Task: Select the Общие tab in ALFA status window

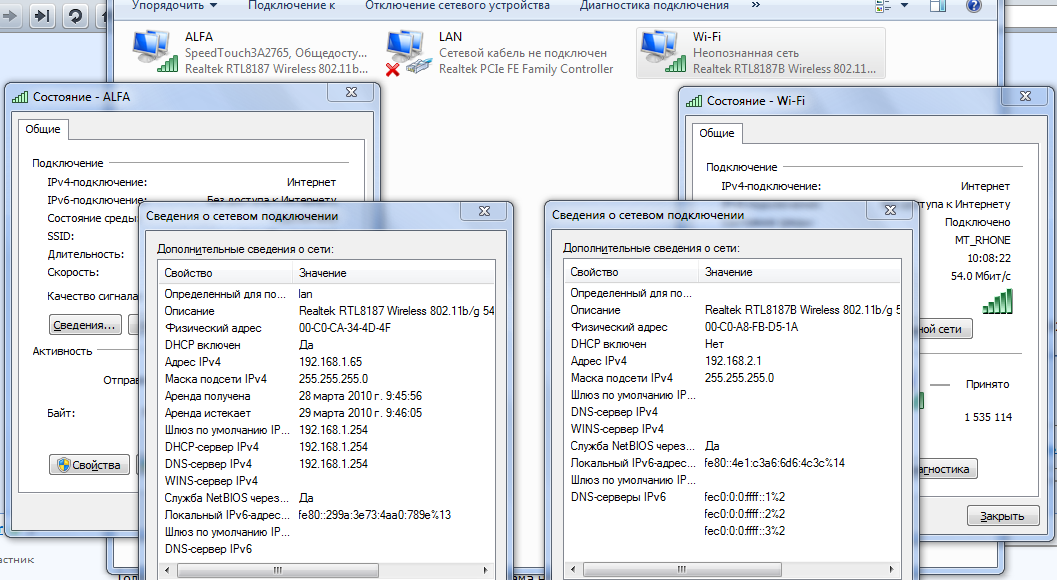Action: pyautogui.click(x=42, y=129)
